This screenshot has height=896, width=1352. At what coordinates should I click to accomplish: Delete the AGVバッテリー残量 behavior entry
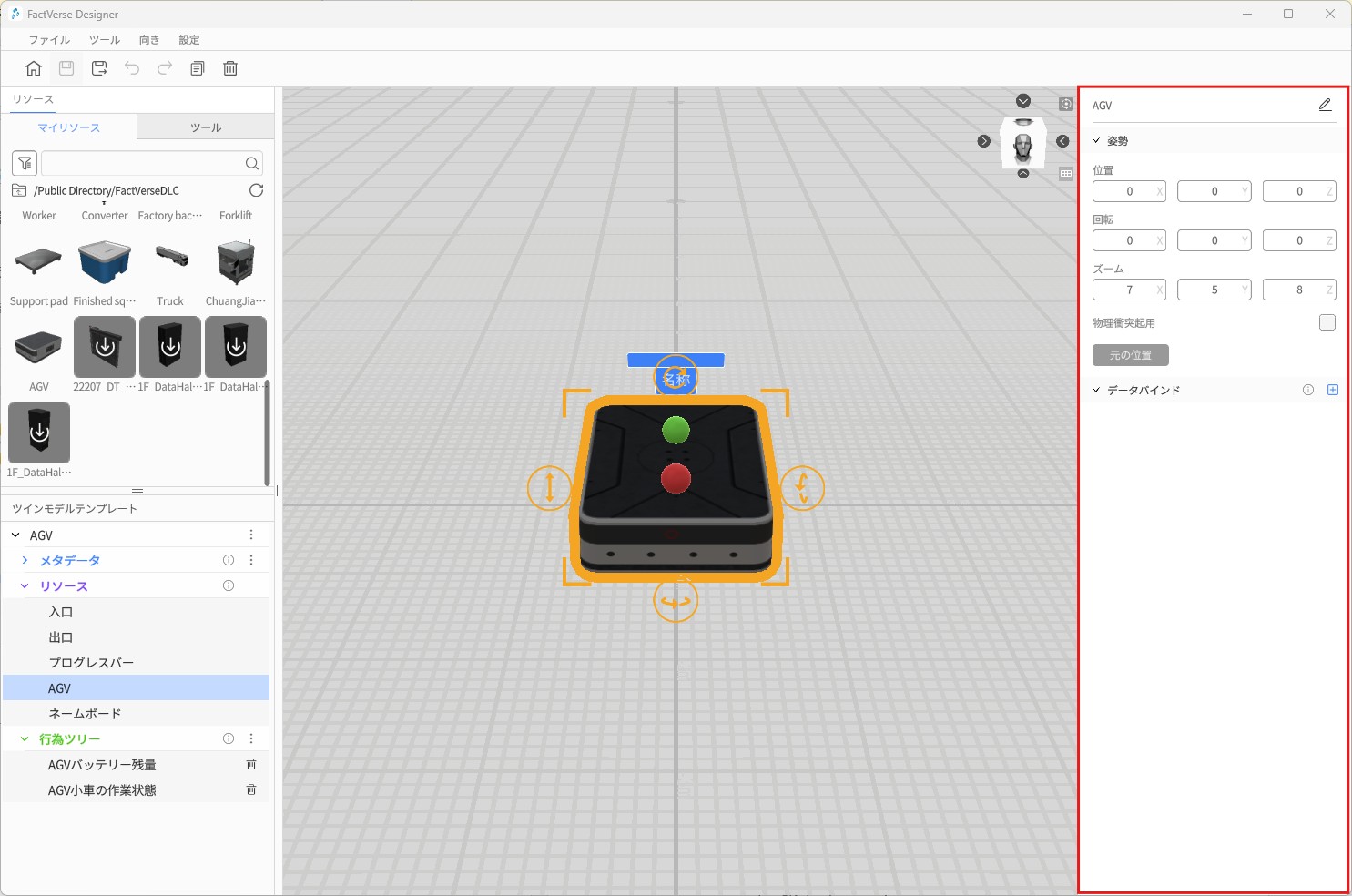(251, 765)
